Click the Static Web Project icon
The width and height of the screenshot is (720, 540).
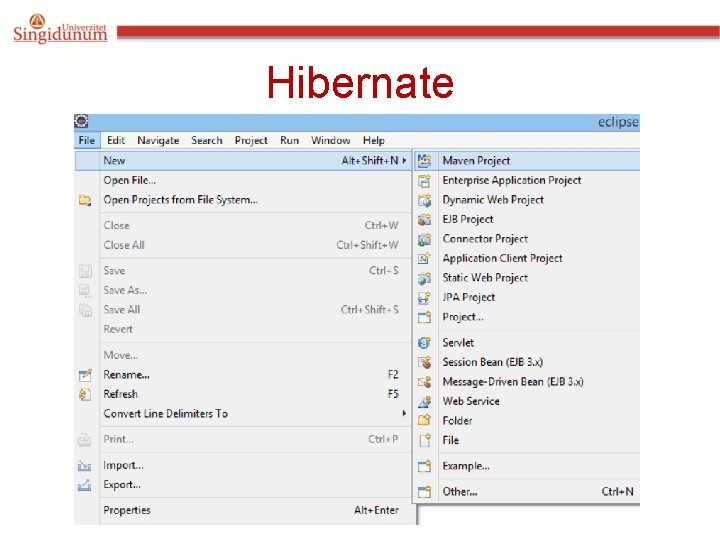coord(425,278)
